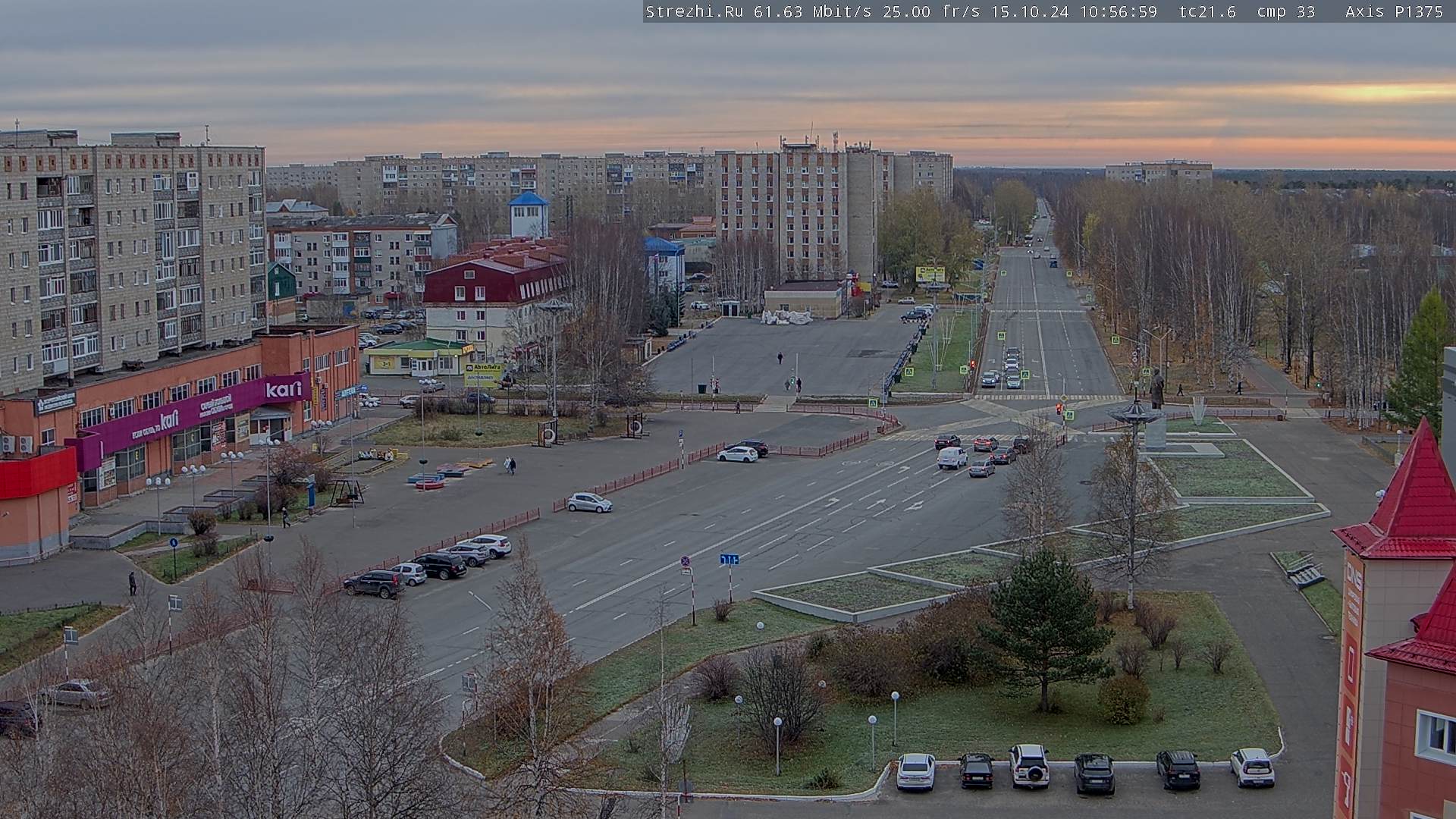Screen dimensions: 1456x819
Task: Select the tc21.6 overlay value
Action: pyautogui.click(x=1207, y=11)
